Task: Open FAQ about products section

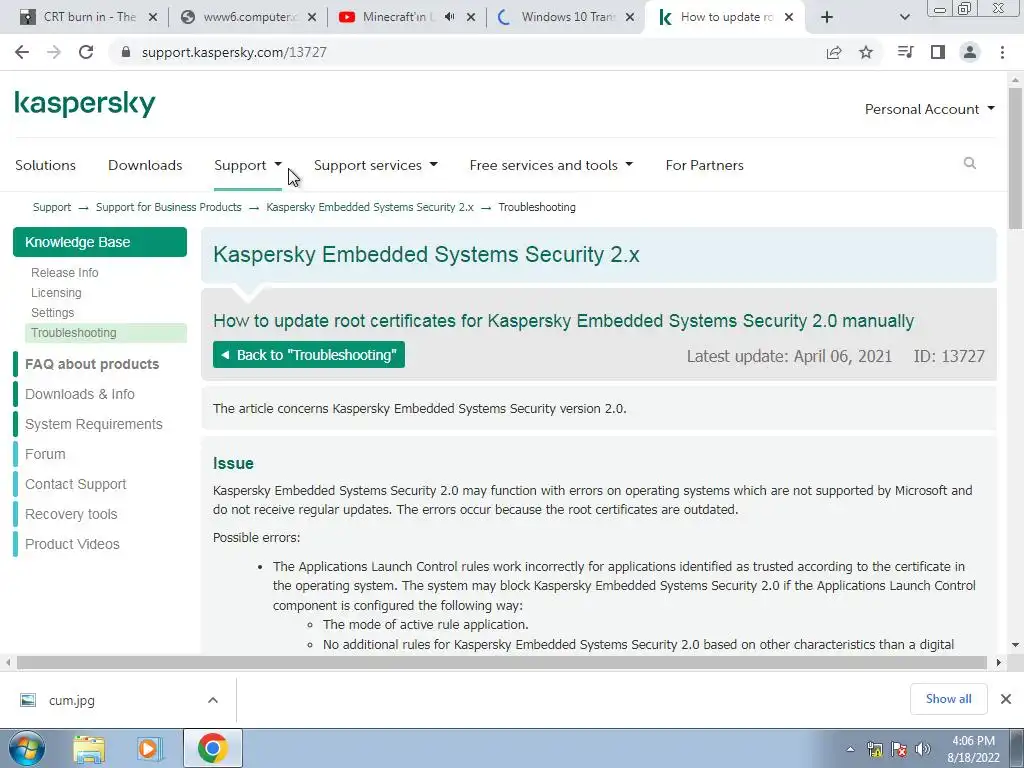Action: pyautogui.click(x=92, y=364)
